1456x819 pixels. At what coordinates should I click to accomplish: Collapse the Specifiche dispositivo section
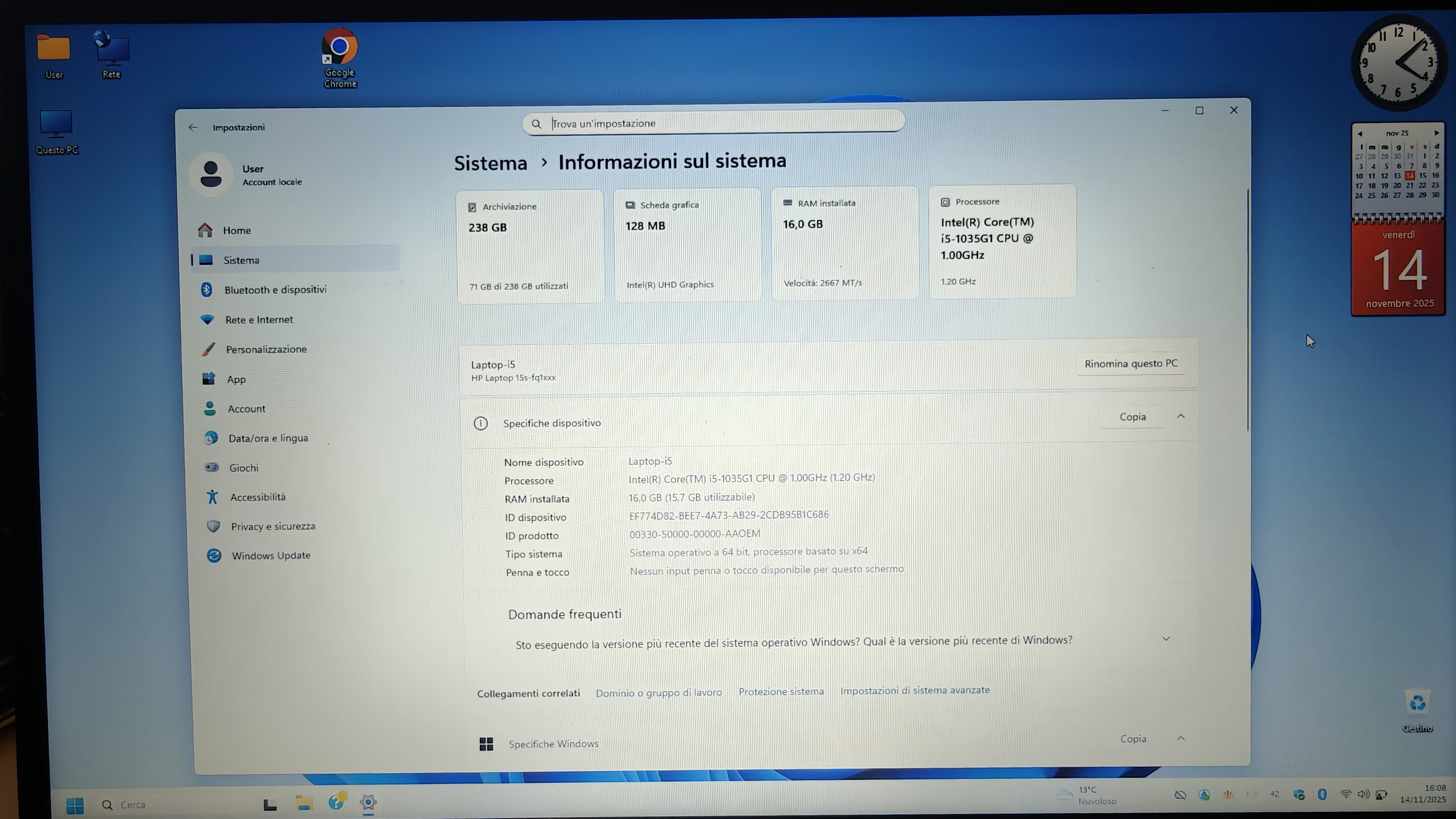[1181, 417]
